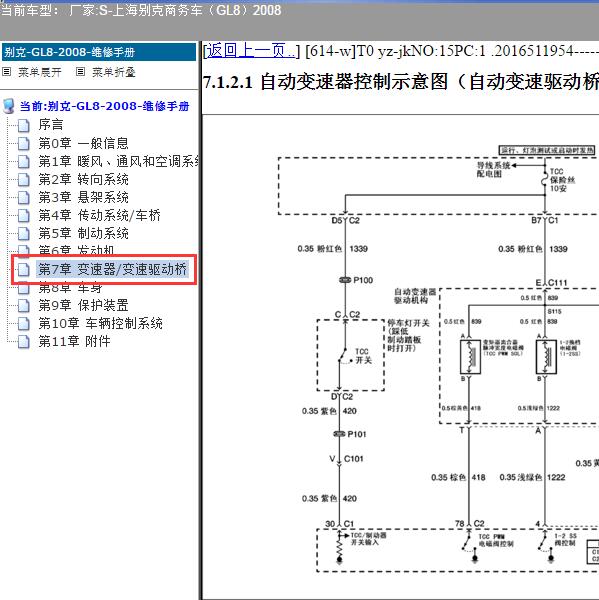Click the page icon next to 序言
Viewport: 599px width, 600px height.
pos(24,126)
